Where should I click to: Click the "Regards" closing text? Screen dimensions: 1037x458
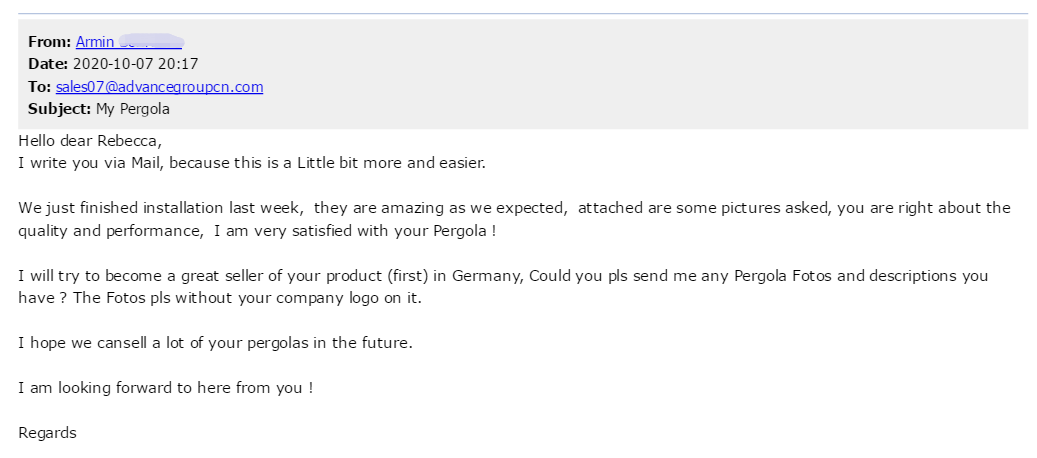[48, 433]
